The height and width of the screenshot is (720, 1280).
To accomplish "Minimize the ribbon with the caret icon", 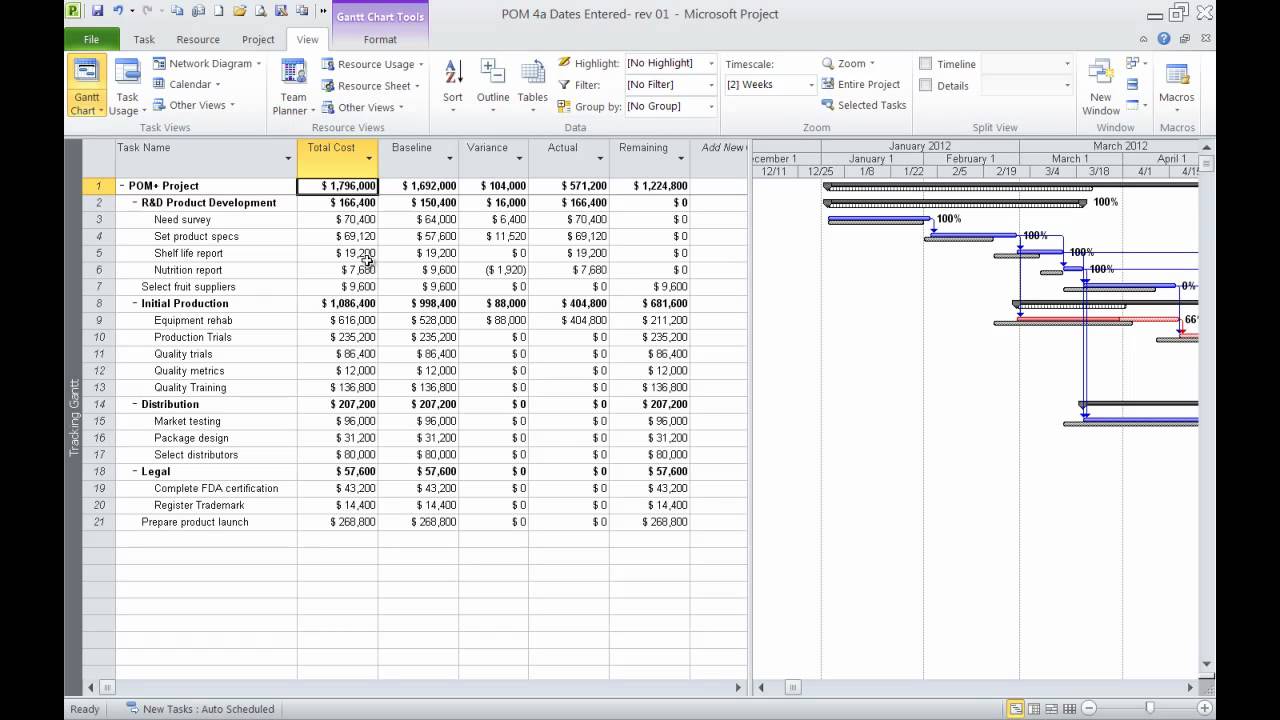I will 1144,39.
